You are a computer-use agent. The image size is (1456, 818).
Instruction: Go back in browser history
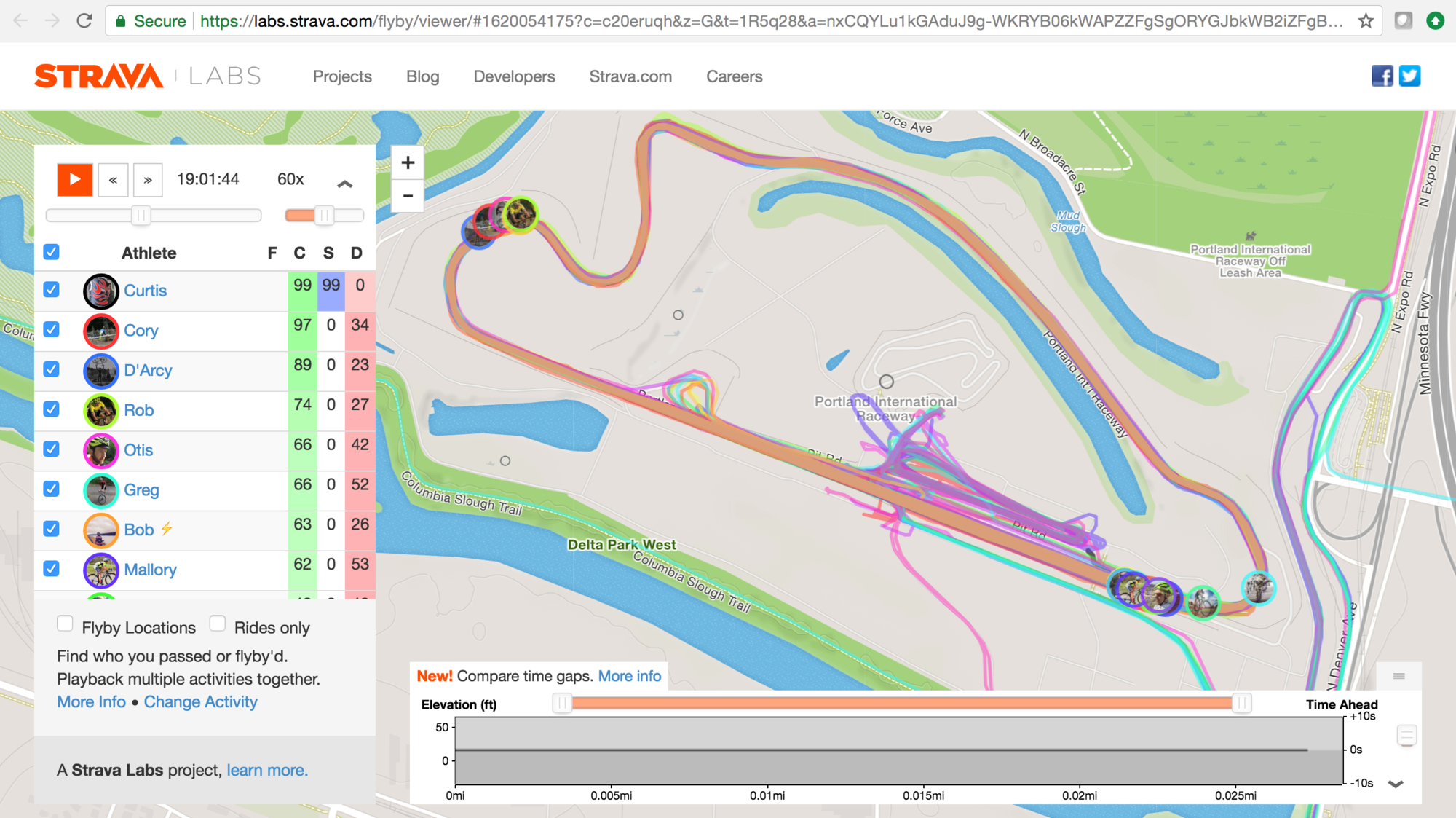21,20
